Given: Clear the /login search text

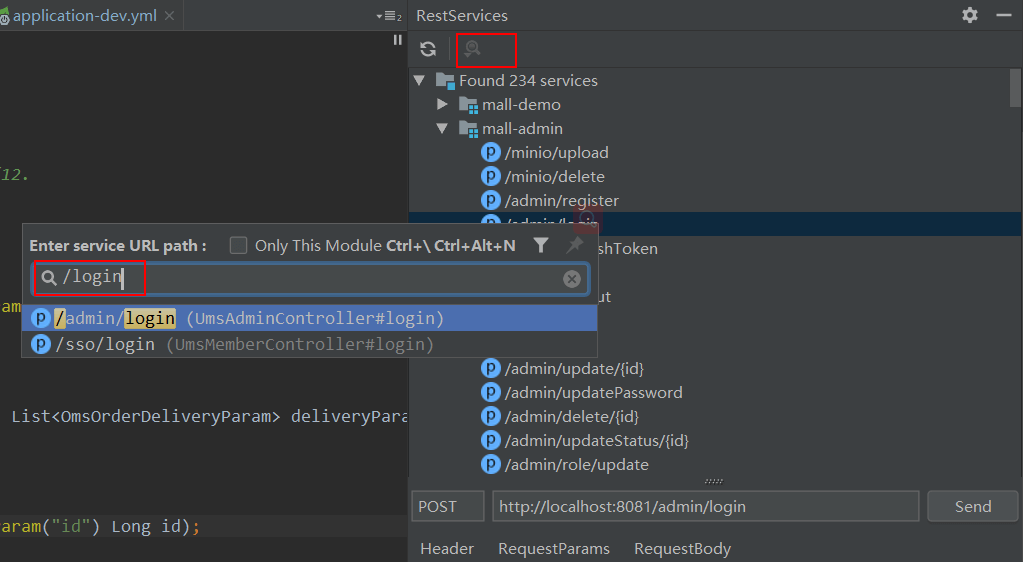Looking at the screenshot, I should [x=572, y=279].
